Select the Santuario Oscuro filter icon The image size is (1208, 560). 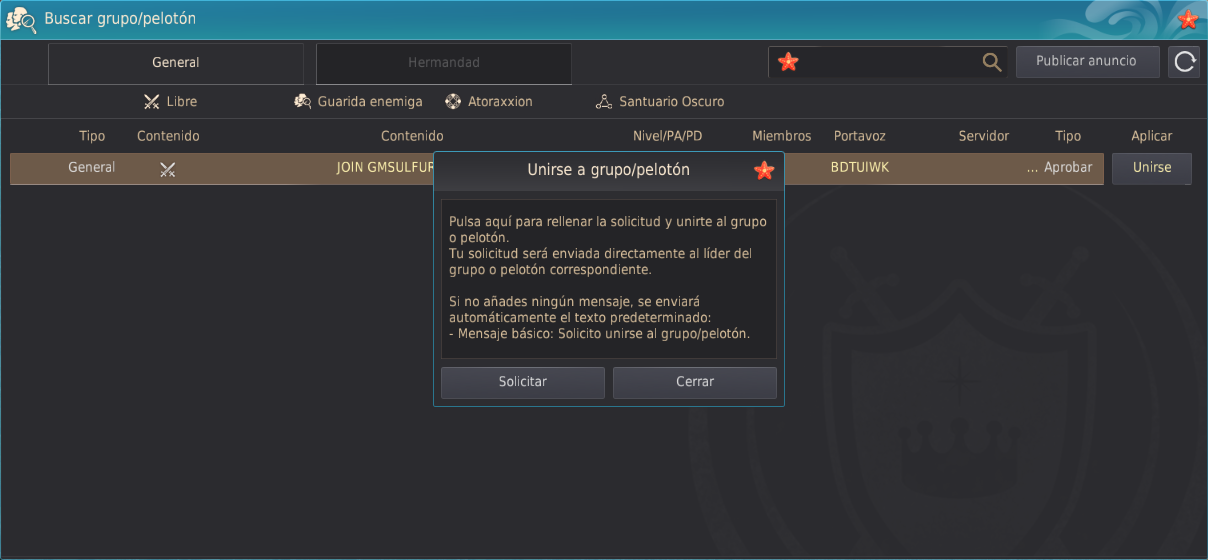[603, 101]
